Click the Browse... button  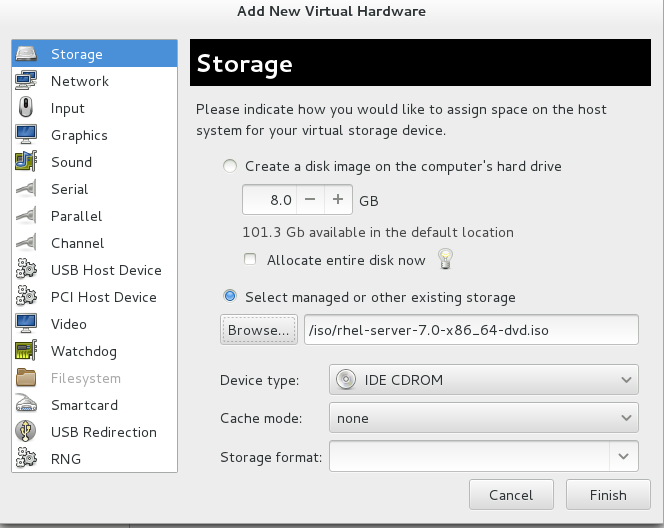(x=259, y=330)
